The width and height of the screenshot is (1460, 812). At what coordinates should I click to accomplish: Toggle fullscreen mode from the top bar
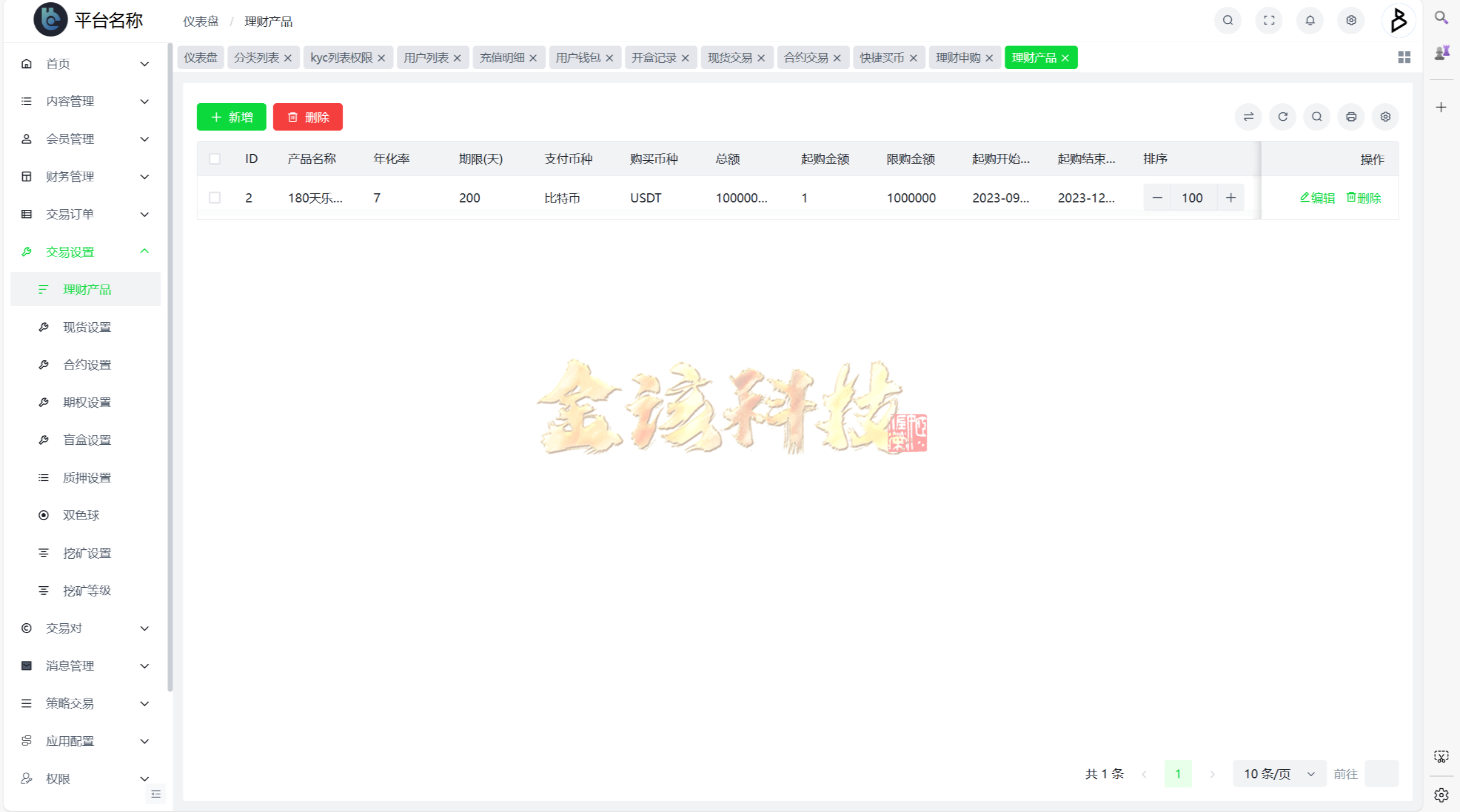[1268, 20]
